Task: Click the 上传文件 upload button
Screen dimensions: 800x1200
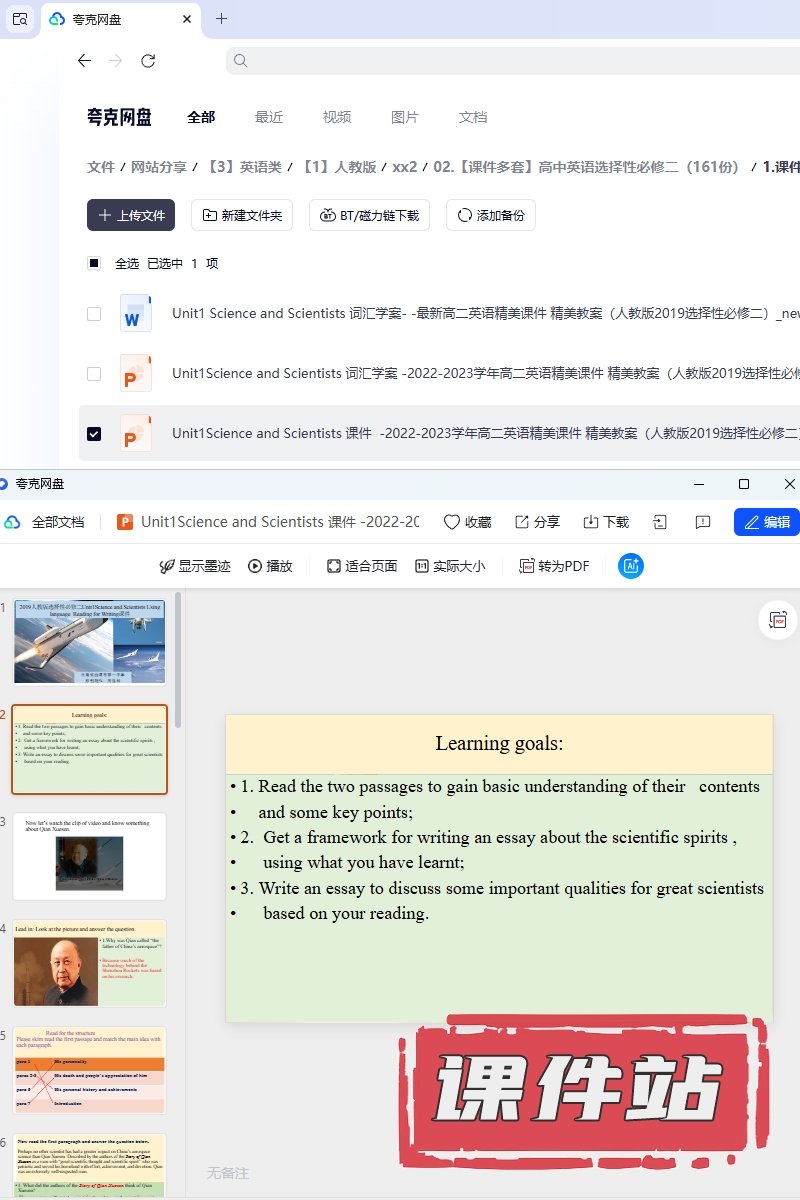Action: [131, 215]
